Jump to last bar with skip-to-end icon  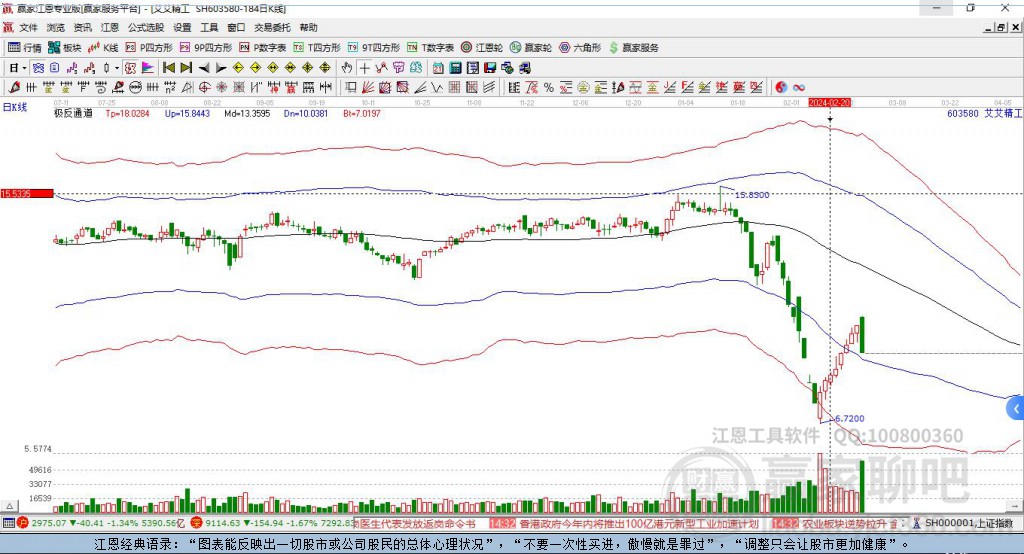click(x=186, y=68)
